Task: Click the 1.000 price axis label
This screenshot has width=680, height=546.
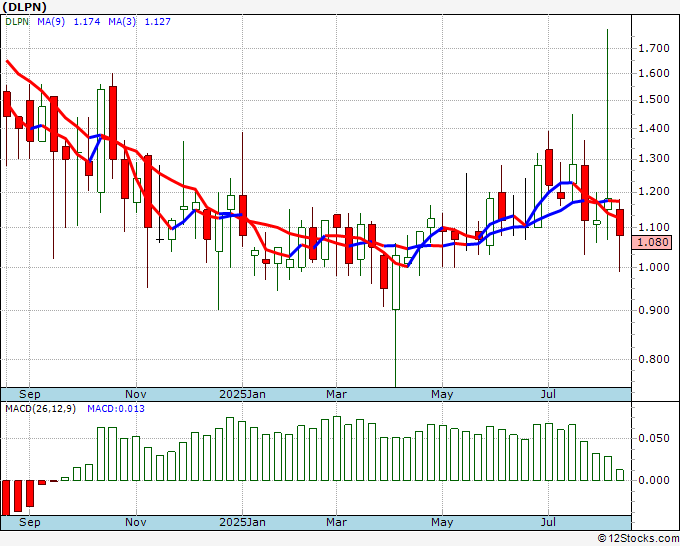Action: [653, 267]
